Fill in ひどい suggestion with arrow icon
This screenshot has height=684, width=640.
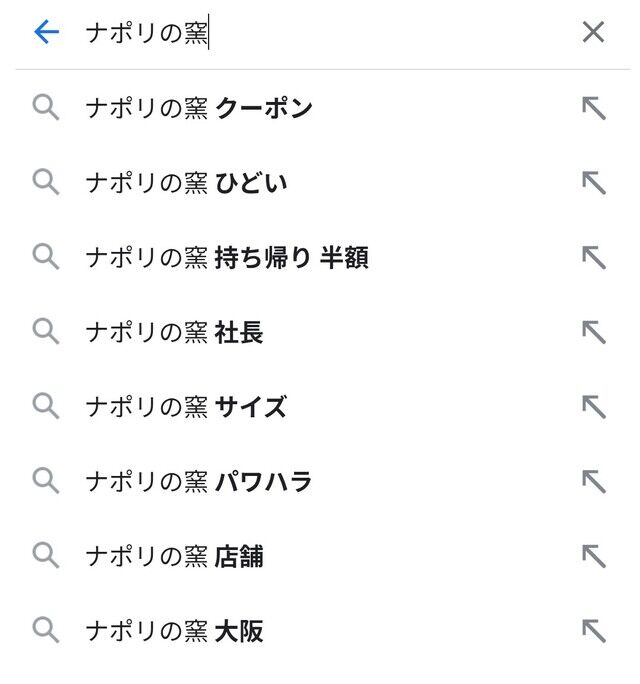(x=594, y=183)
